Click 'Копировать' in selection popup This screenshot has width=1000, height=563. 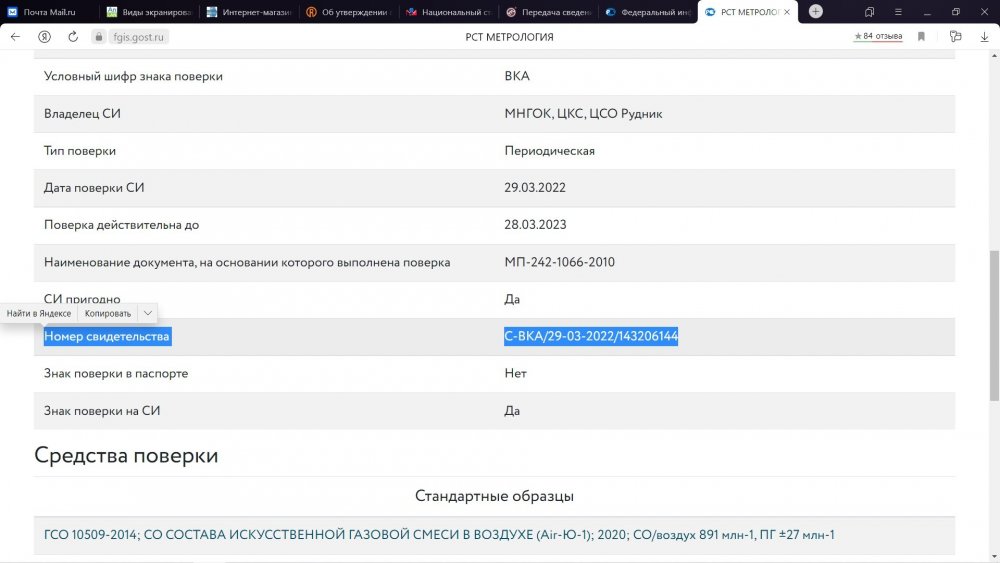(108, 313)
